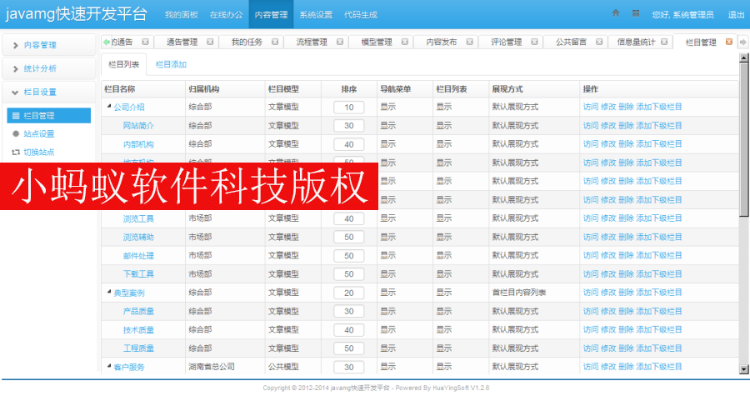Click 修改 in the 网站简介 row
Screen dimensions: 750x396
[x=608, y=126]
